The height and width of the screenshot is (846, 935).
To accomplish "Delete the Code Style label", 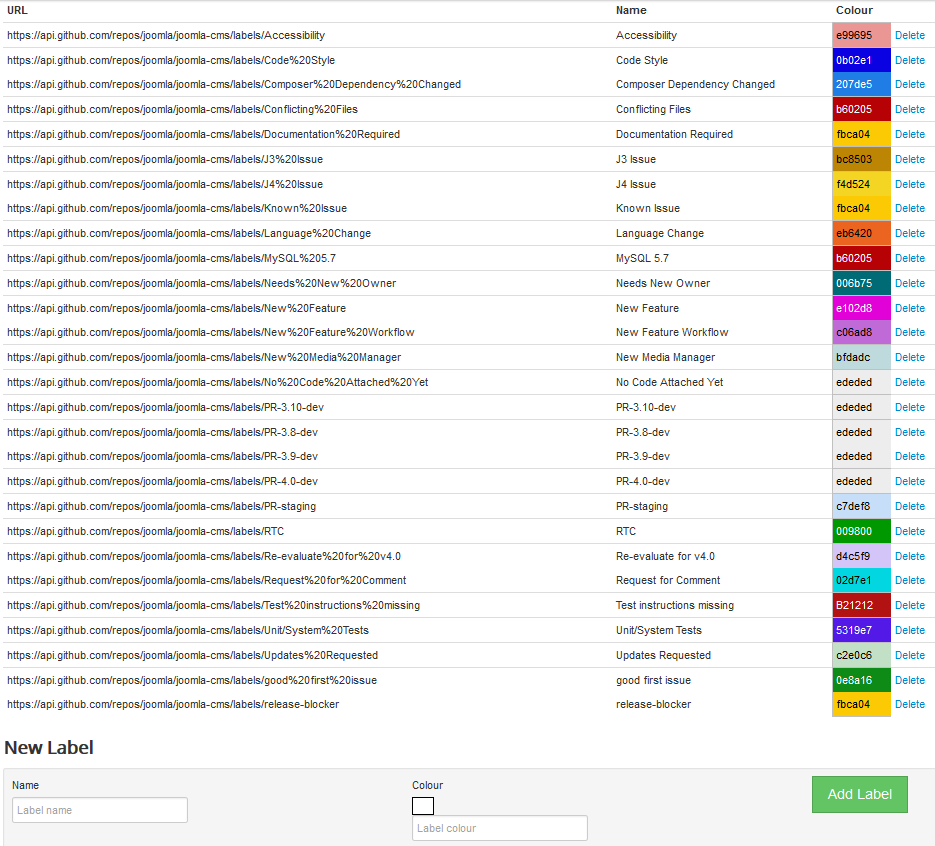I will [909, 60].
